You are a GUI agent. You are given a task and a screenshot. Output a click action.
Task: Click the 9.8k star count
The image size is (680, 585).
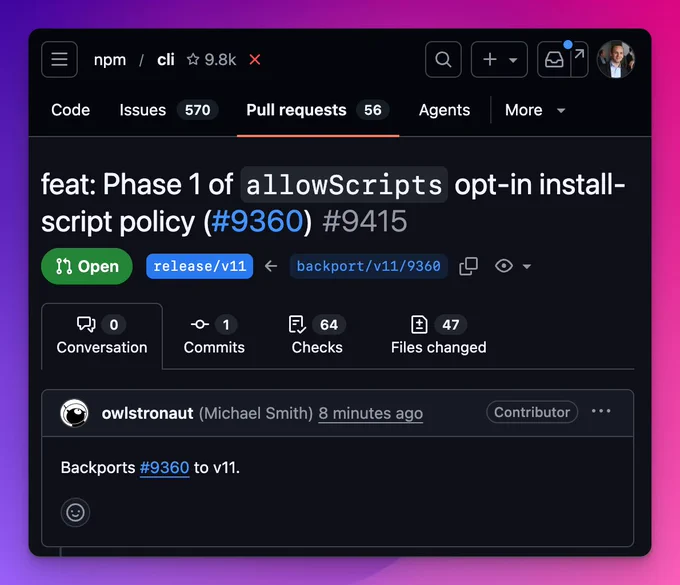click(x=220, y=59)
